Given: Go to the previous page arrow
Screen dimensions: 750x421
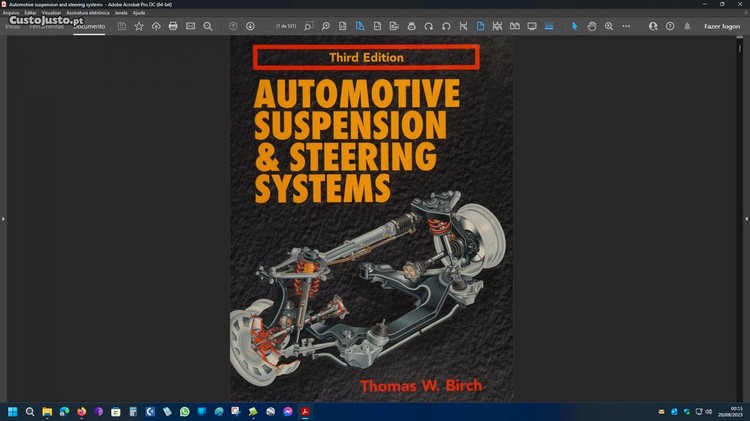Looking at the screenshot, I should [x=233, y=26].
